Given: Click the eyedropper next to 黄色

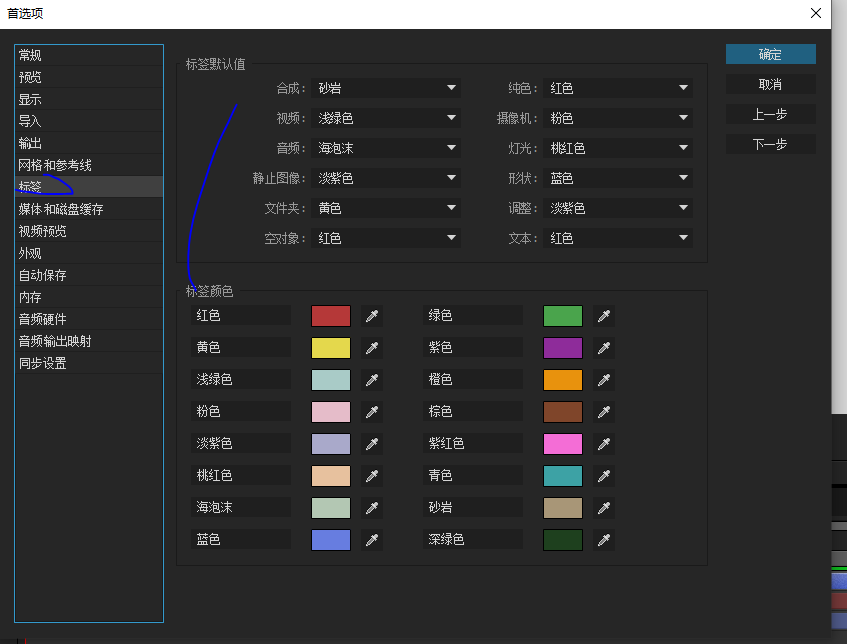Looking at the screenshot, I should (372, 347).
